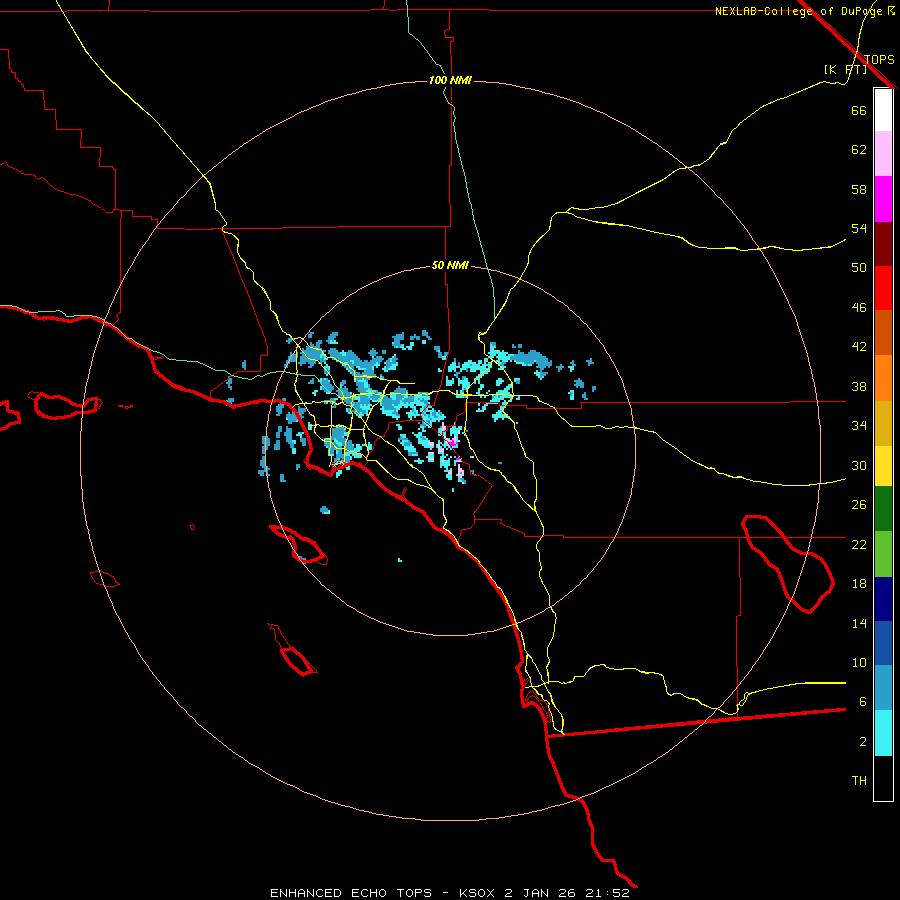Click the "38" legend value
Screen dimensions: 900x900
point(859,386)
